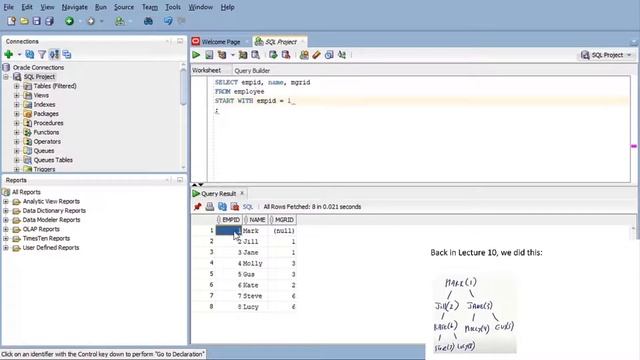Viewport: 640px width, 360px height.
Task: Click the Refresh icon in Query Result toolbar
Action: (222, 207)
